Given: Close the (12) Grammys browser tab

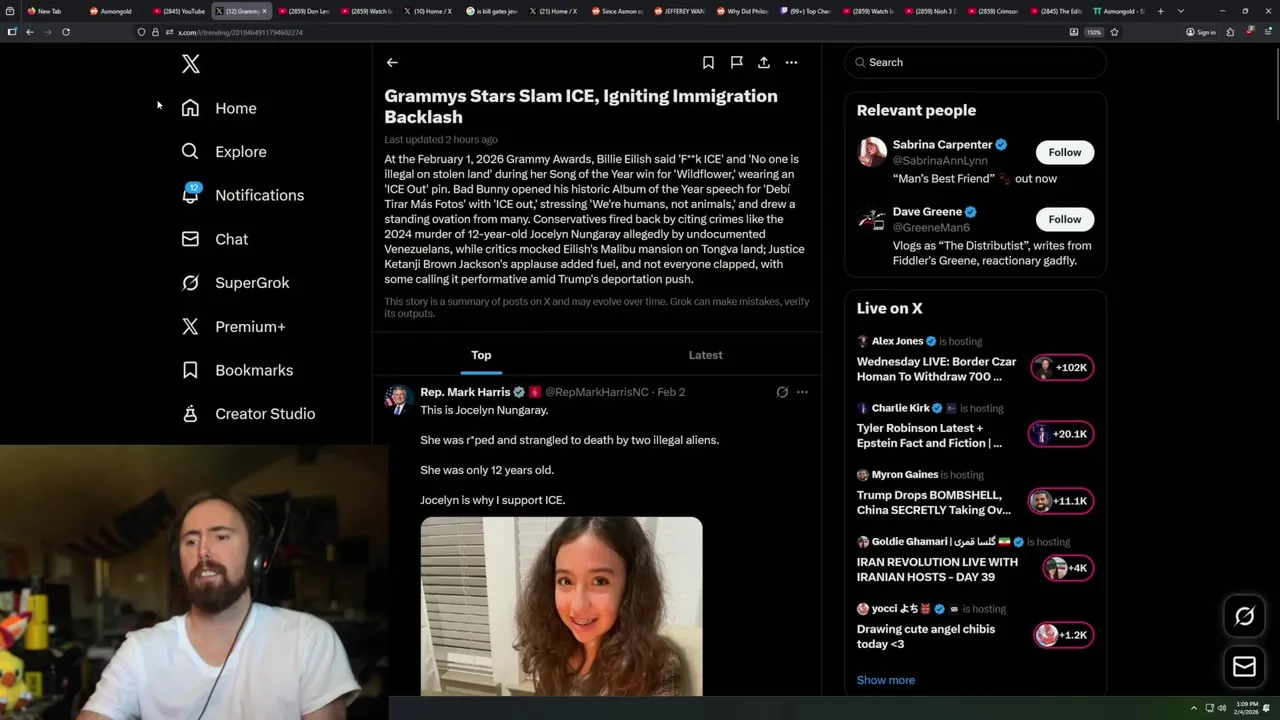Looking at the screenshot, I should [x=264, y=11].
